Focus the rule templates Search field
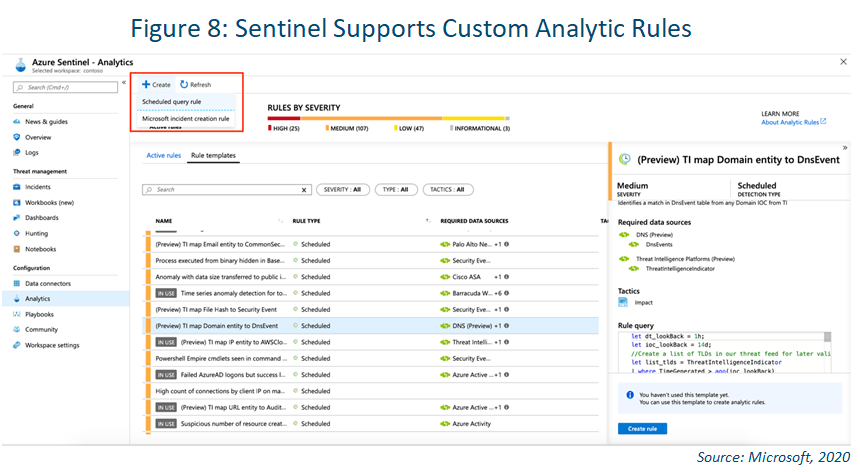This screenshot has width=860, height=472. 227,190
